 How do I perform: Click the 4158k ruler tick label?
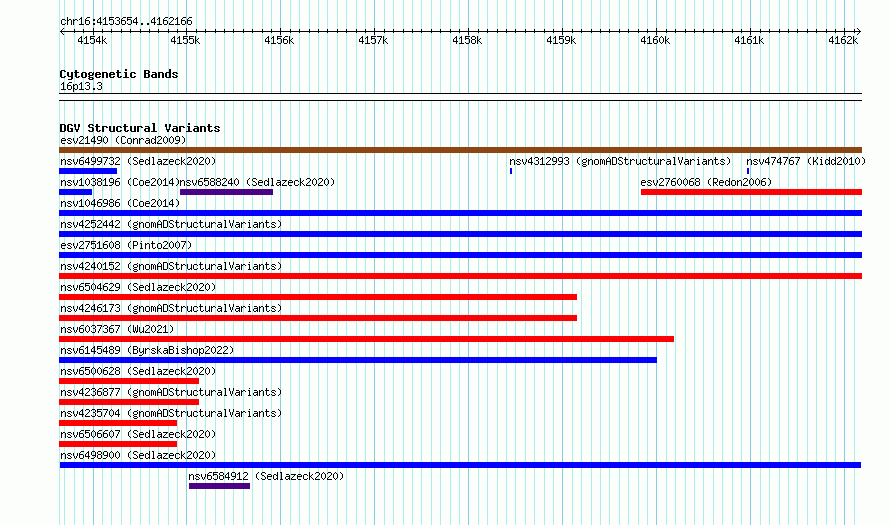[x=467, y=40]
